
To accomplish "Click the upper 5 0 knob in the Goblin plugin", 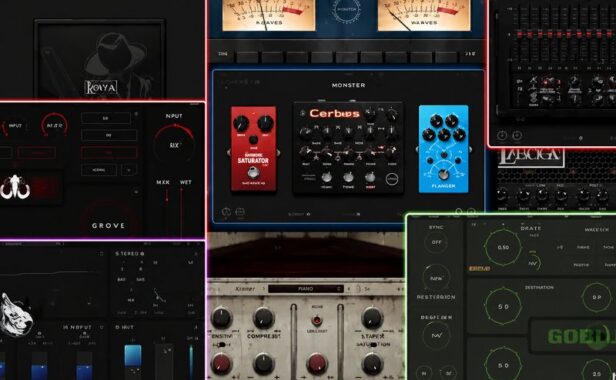I will (503, 307).
